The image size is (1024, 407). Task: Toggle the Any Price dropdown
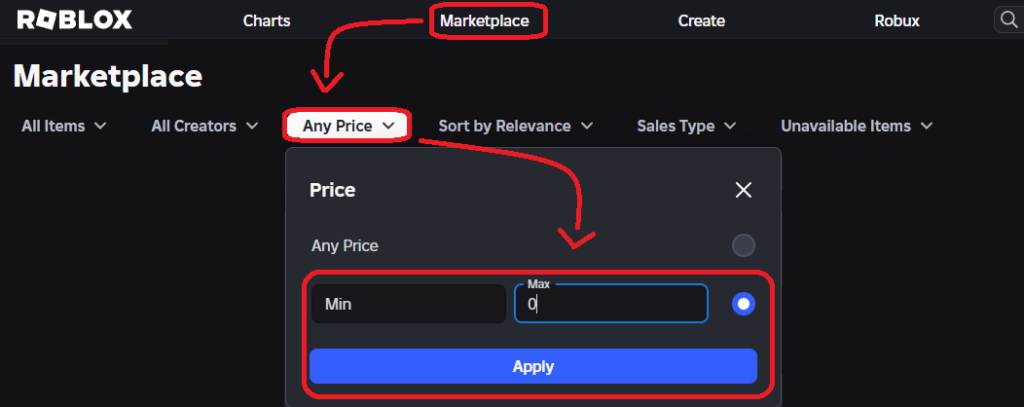[x=349, y=125]
